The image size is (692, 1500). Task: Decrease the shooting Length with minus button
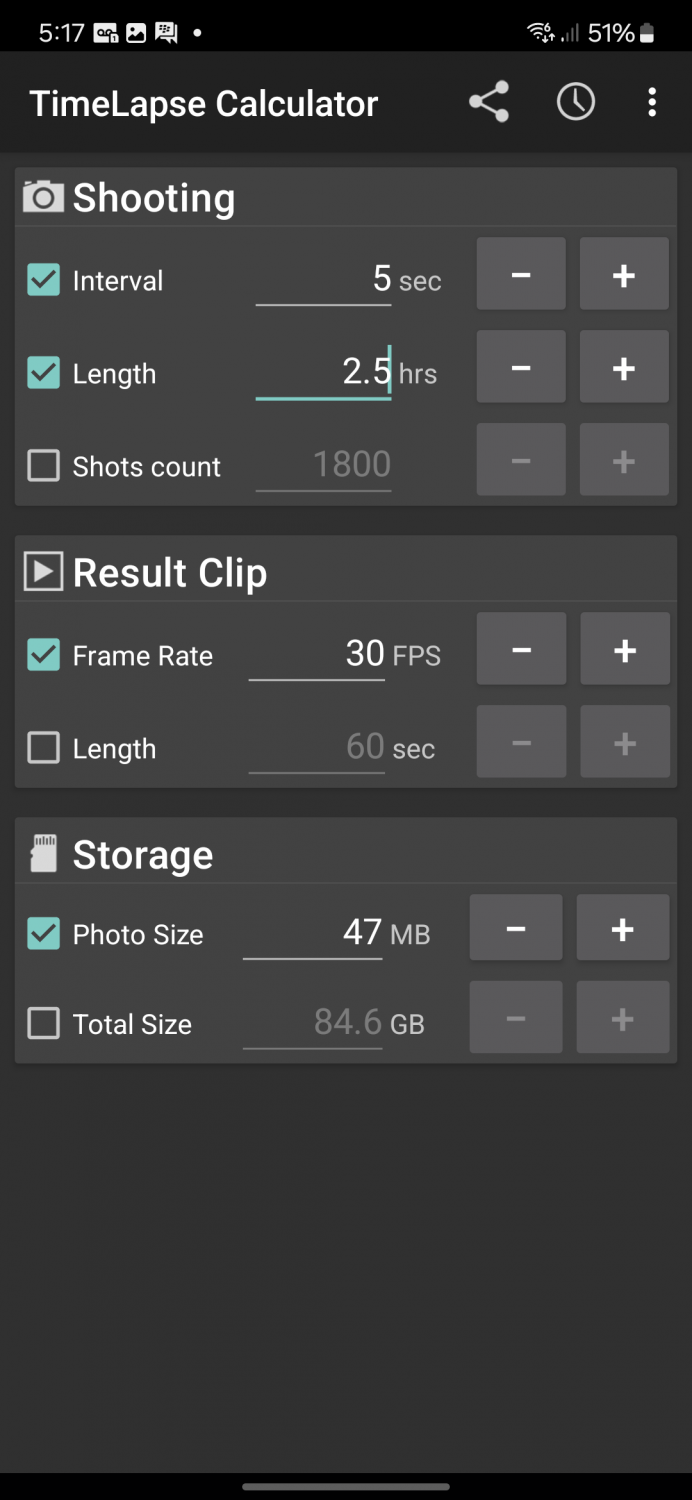pos(520,366)
